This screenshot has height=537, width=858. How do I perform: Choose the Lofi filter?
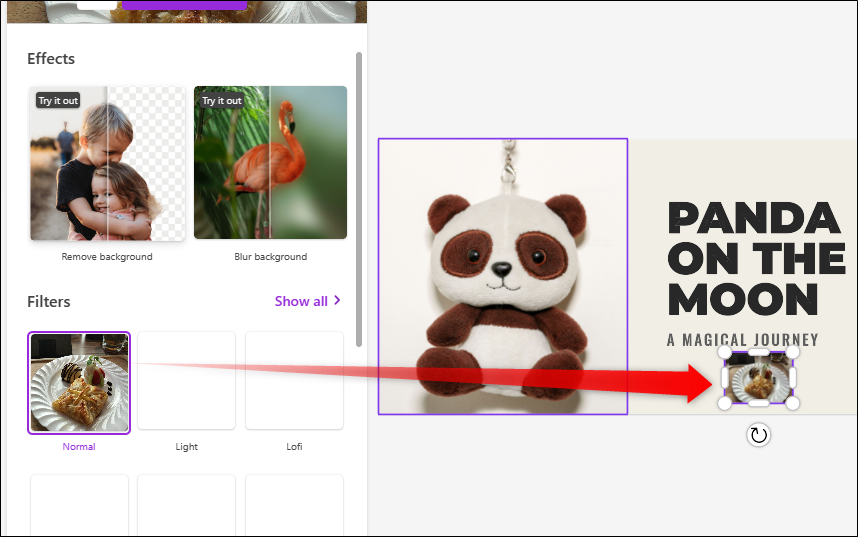[294, 380]
